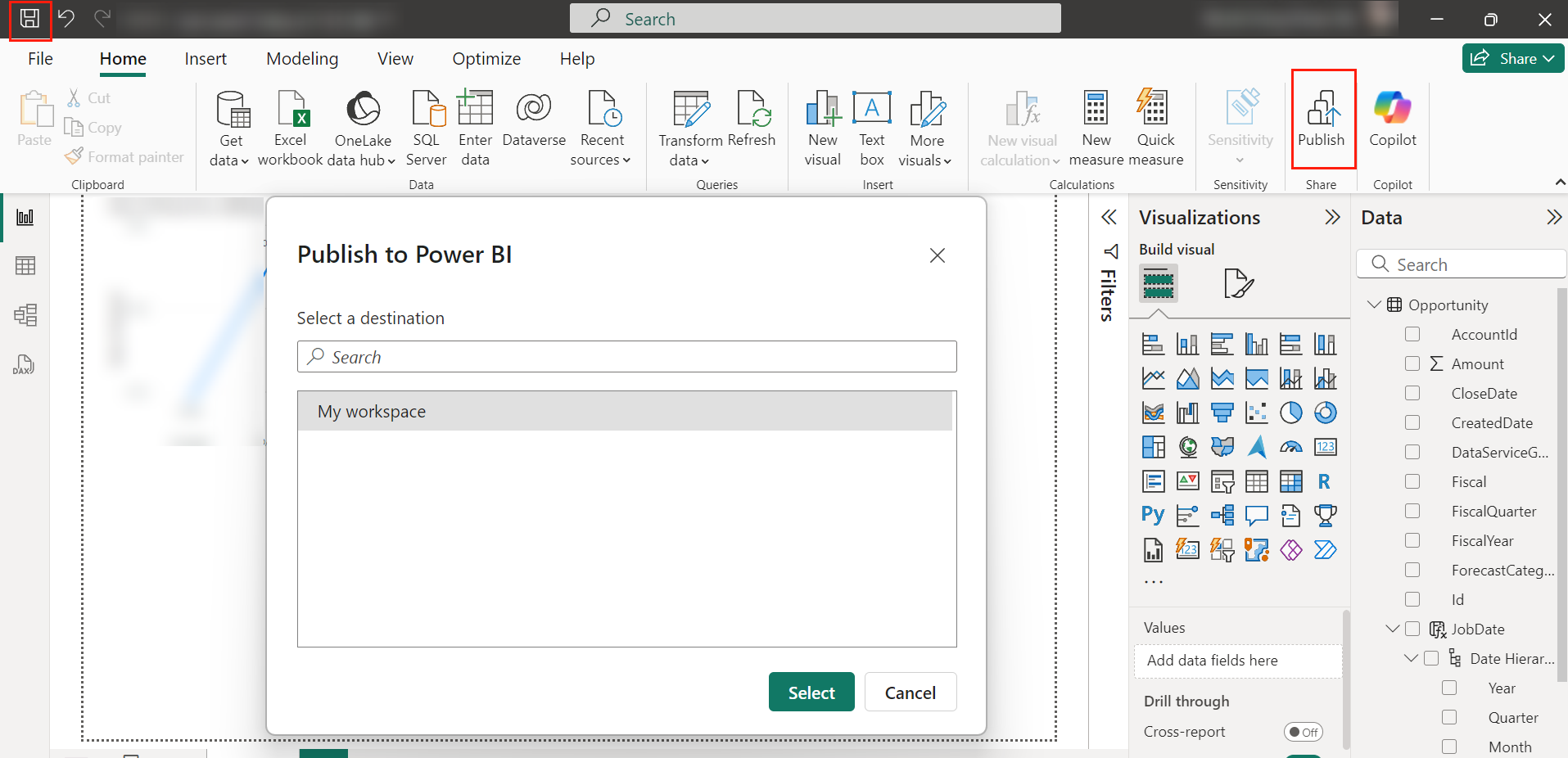Open Copilot from the ribbon
The height and width of the screenshot is (758, 1568).
click(1392, 119)
